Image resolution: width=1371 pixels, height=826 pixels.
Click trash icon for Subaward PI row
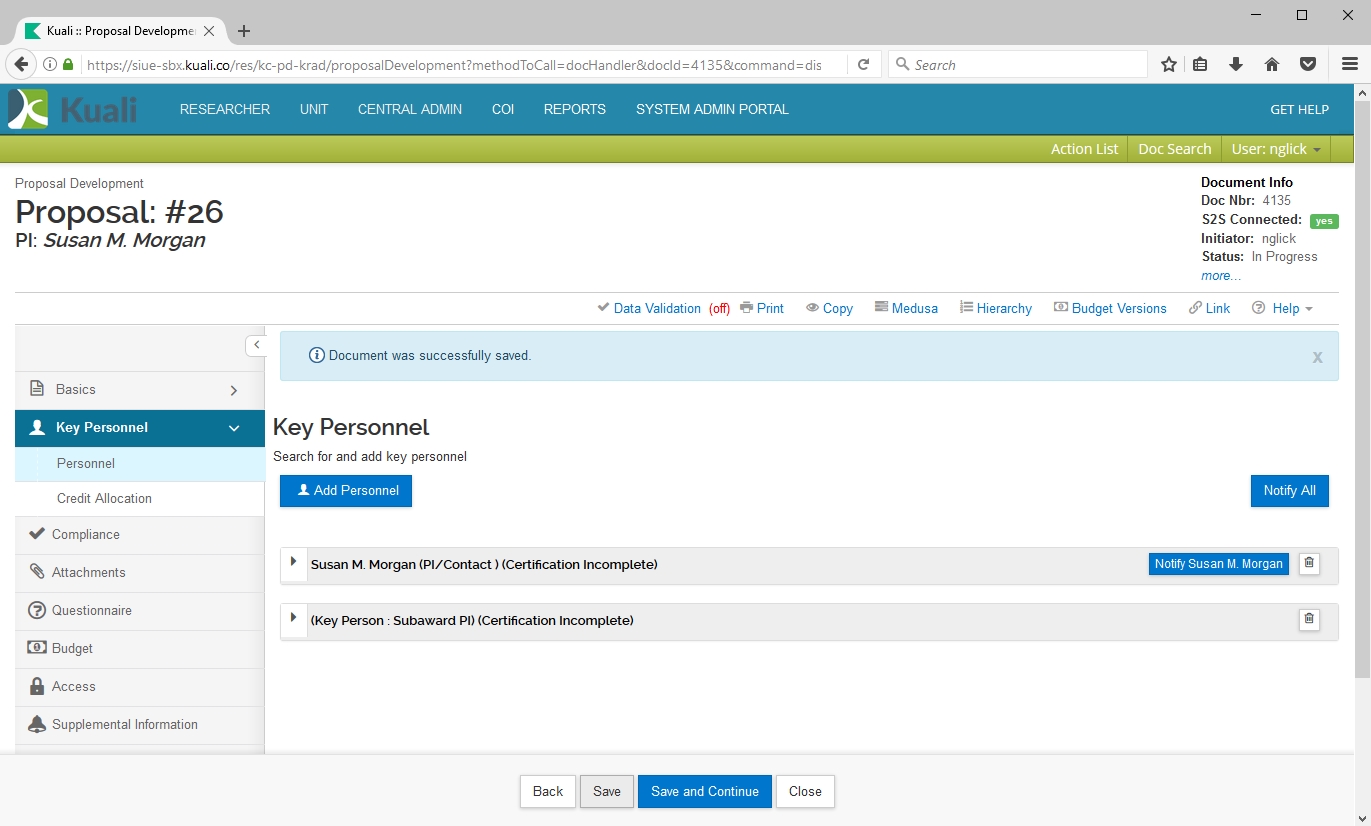pos(1308,620)
